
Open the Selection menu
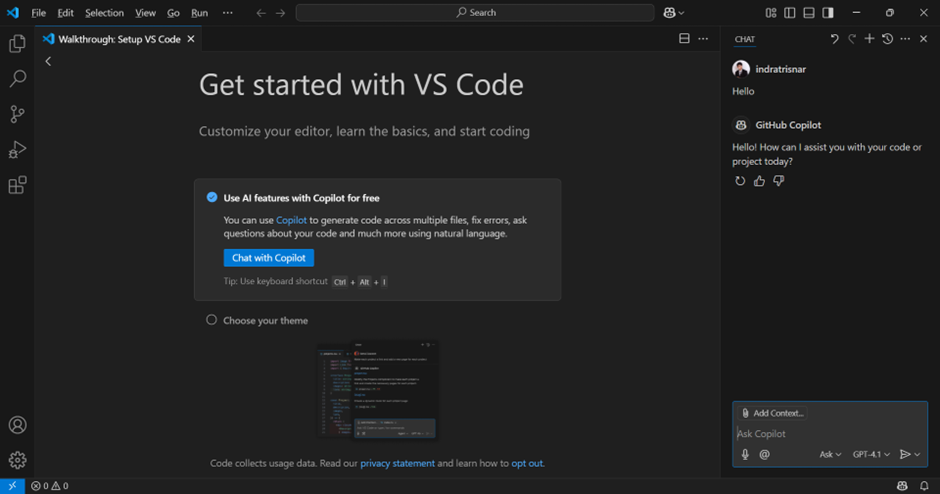coord(104,13)
